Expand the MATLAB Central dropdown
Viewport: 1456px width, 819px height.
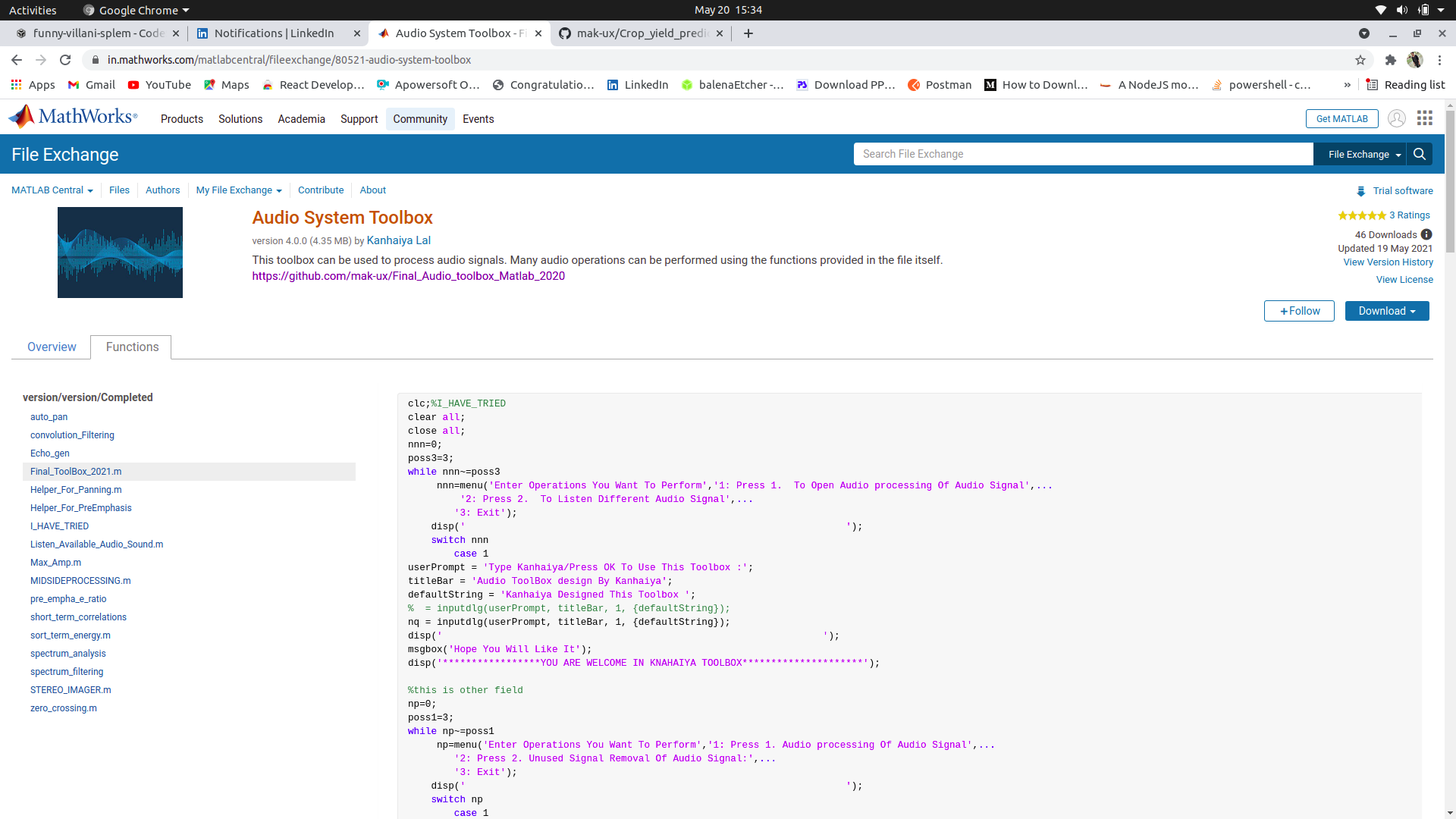52,190
